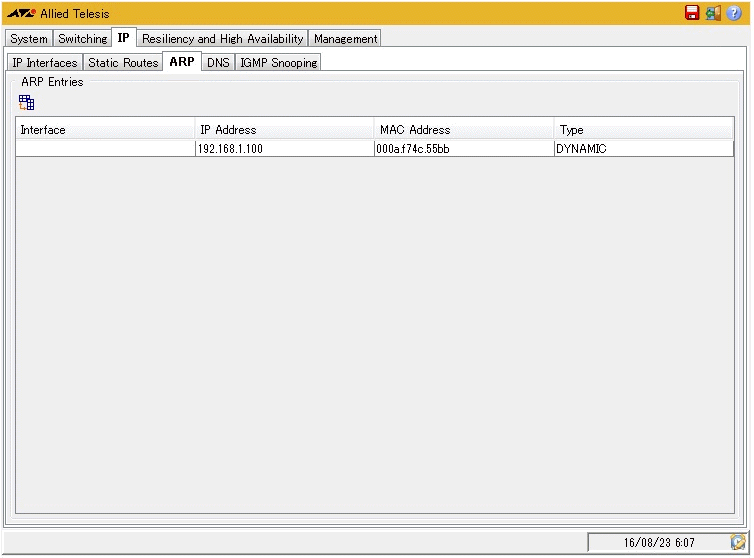Click the red save configuration icon
Image resolution: width=754 pixels, height=558 pixels.
point(692,13)
